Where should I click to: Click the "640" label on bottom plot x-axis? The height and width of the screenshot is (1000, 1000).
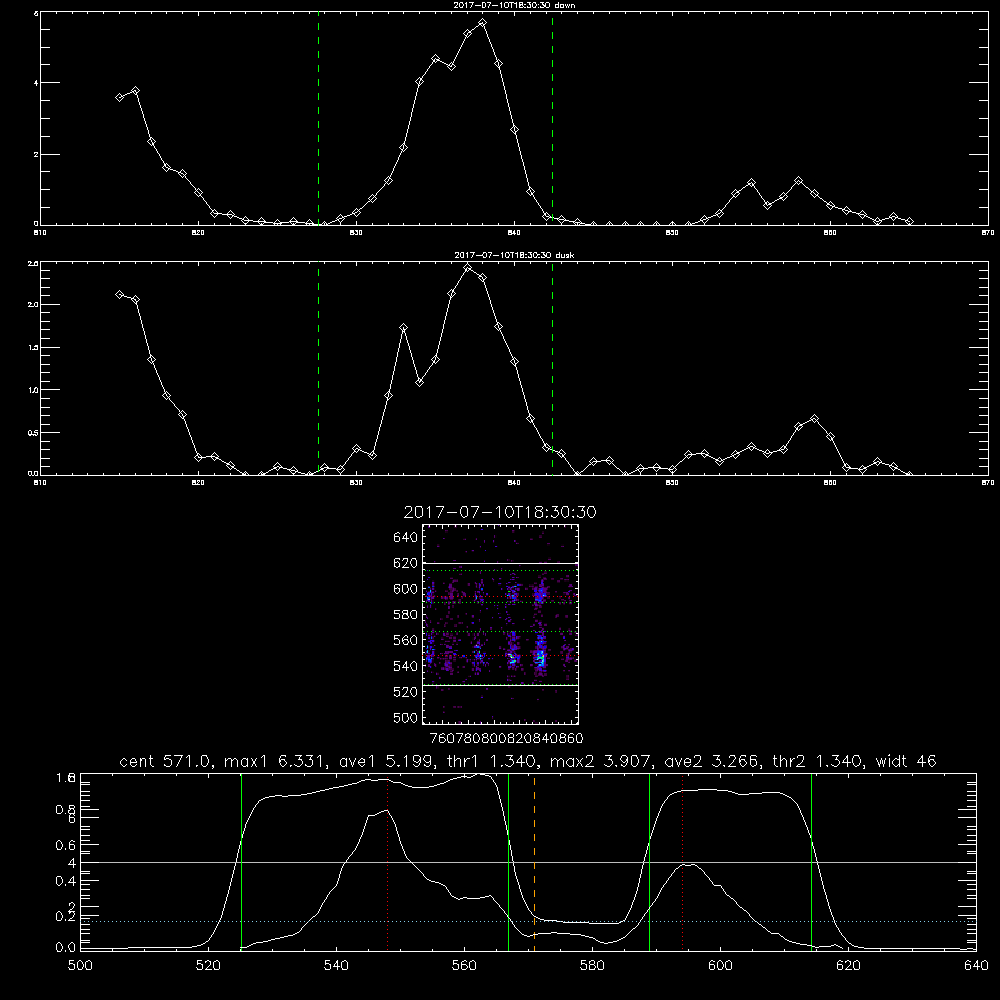point(976,966)
